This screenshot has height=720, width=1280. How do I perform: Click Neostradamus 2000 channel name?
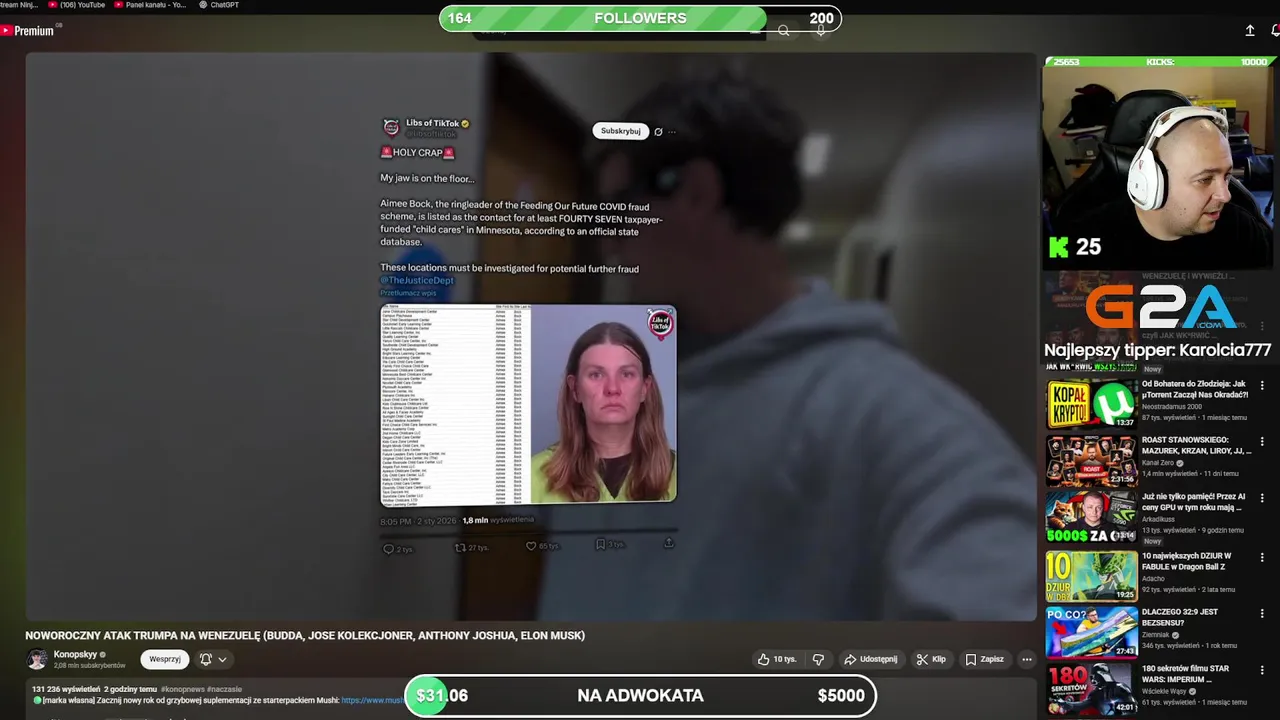[1172, 406]
